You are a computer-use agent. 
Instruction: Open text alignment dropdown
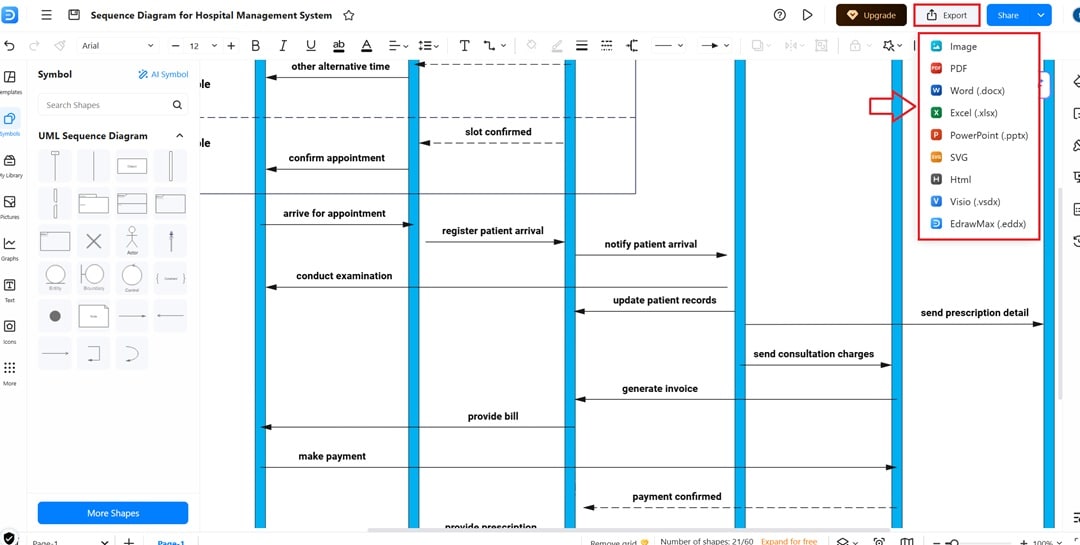click(398, 45)
